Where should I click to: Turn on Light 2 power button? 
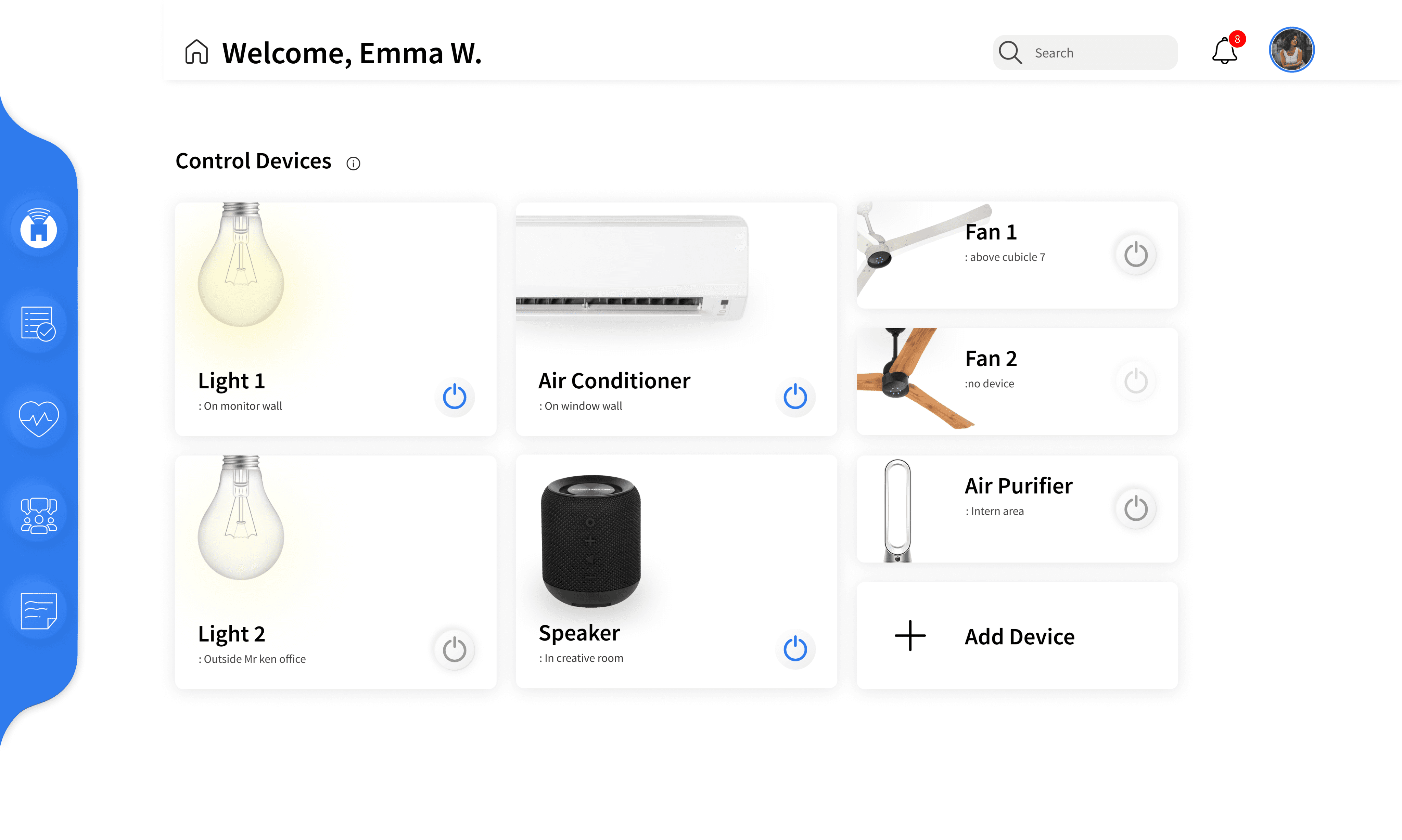(454, 649)
